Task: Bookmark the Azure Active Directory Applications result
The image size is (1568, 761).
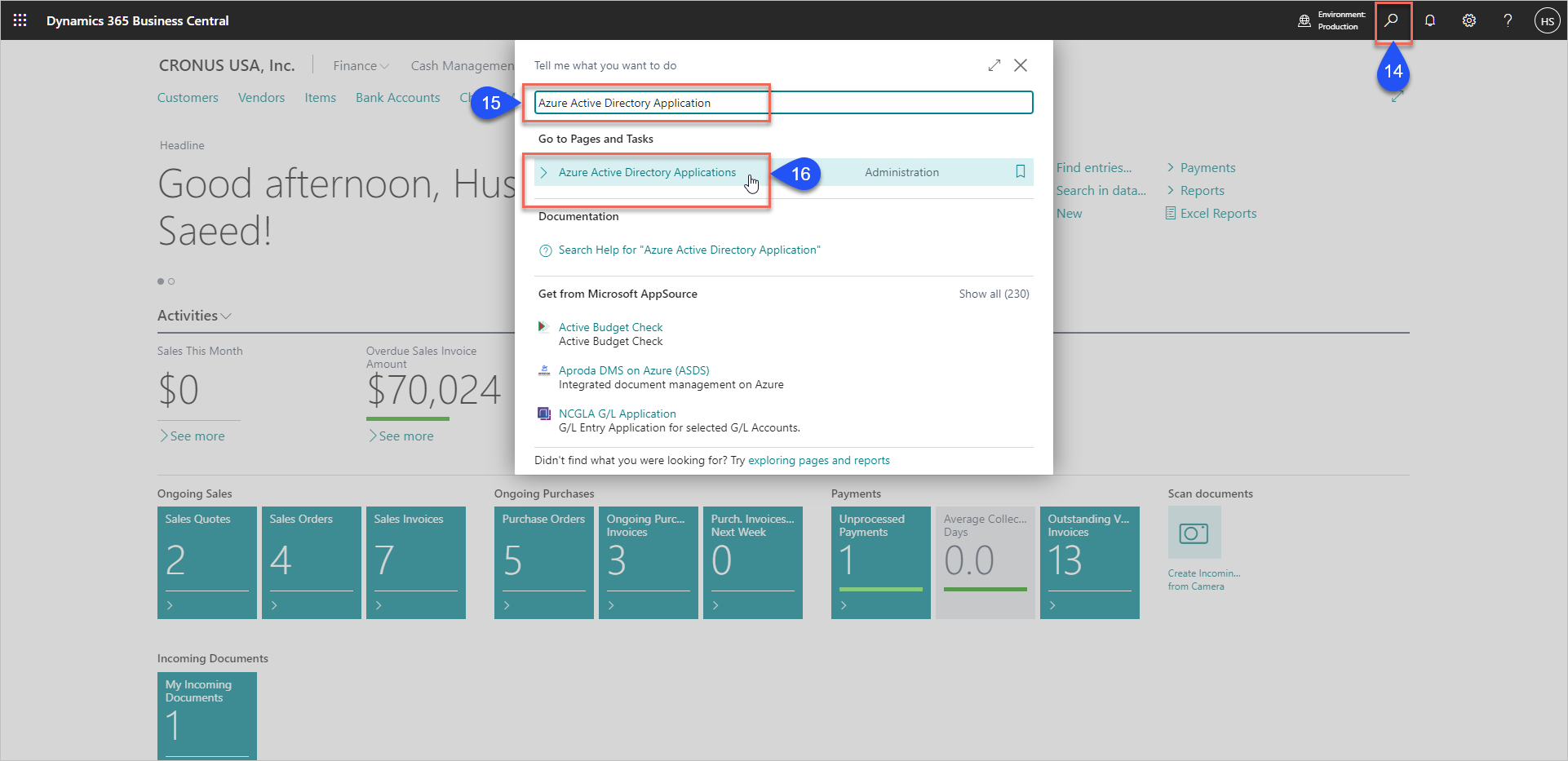Action: (x=1020, y=172)
